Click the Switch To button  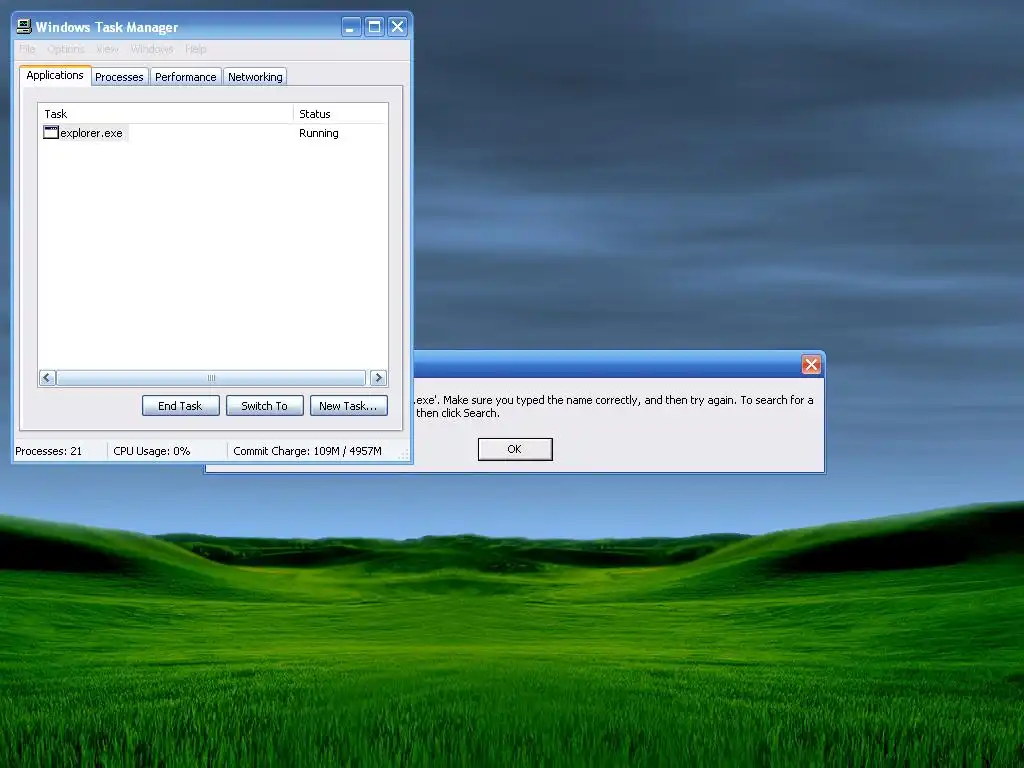(264, 406)
